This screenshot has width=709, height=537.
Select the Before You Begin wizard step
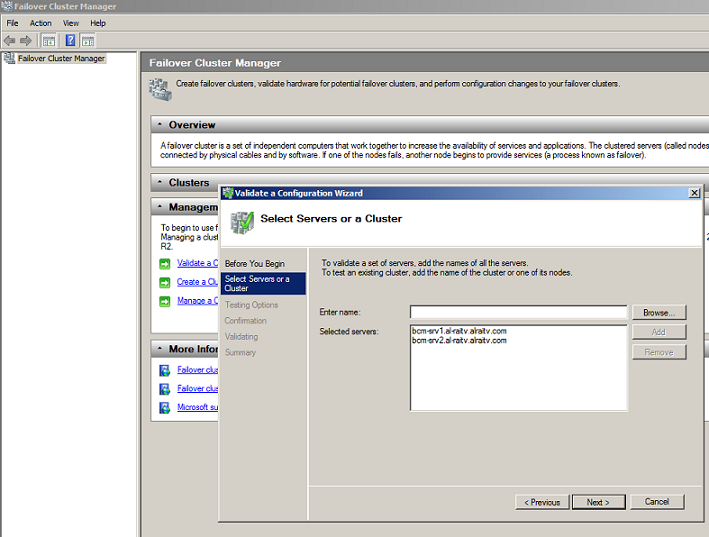pos(255,264)
